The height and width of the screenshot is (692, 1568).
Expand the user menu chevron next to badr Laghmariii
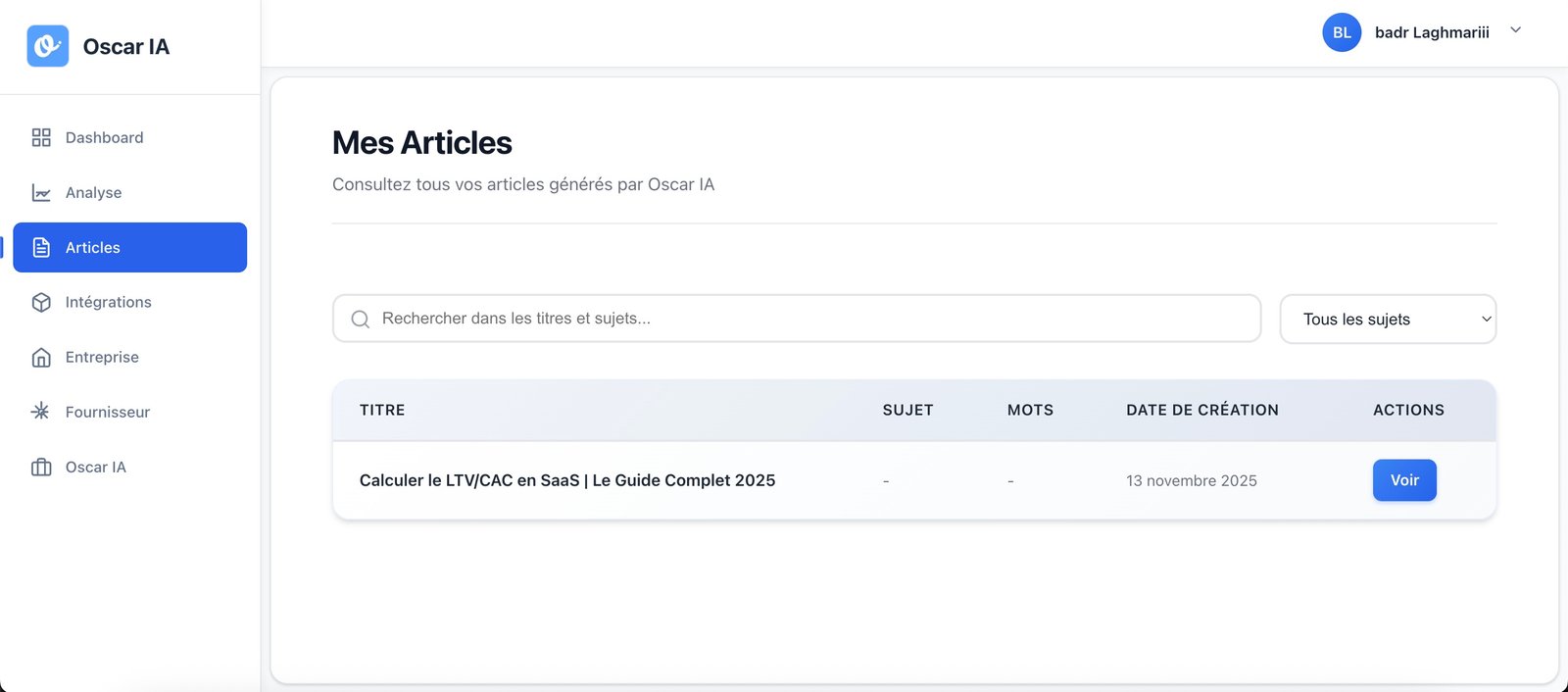pyautogui.click(x=1515, y=30)
